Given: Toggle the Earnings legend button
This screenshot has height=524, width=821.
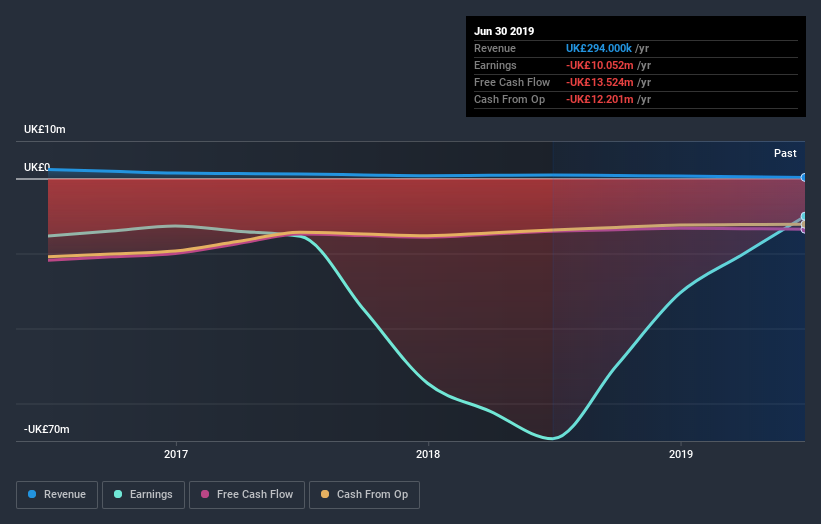Looking at the screenshot, I should click(143, 495).
